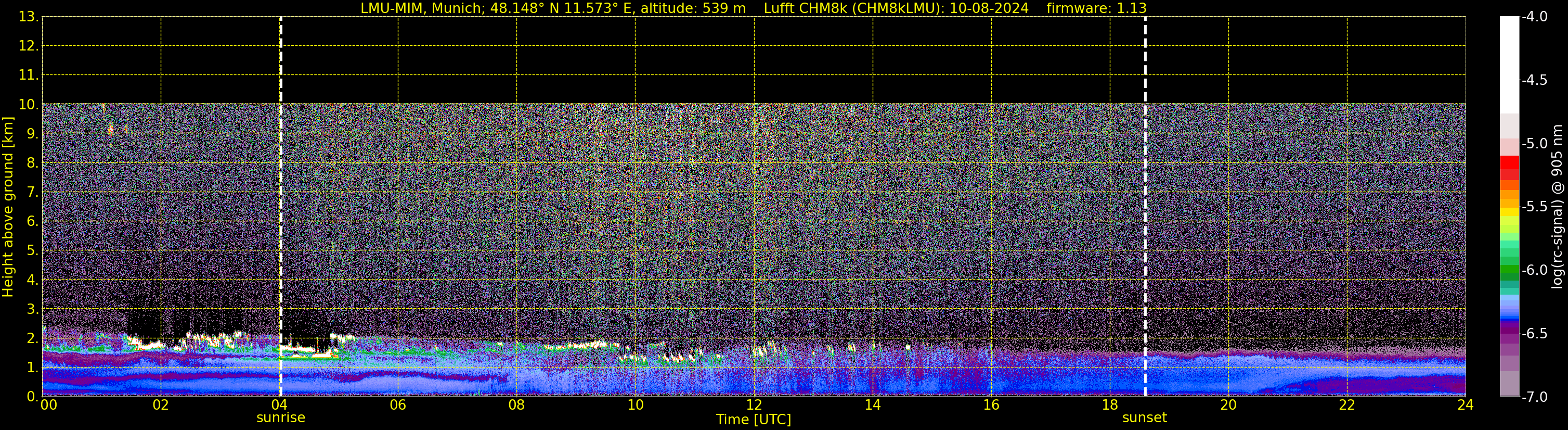Click the white dashed sunset marker line
1568x430 pixels.
(x=1145, y=207)
